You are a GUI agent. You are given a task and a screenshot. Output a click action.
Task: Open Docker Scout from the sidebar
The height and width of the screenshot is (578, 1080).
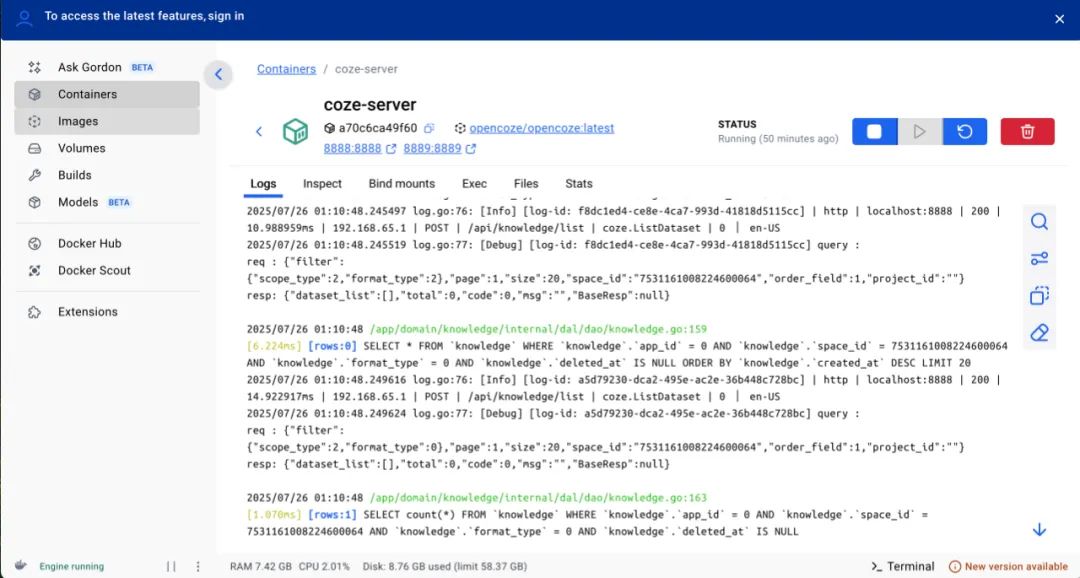107,270
